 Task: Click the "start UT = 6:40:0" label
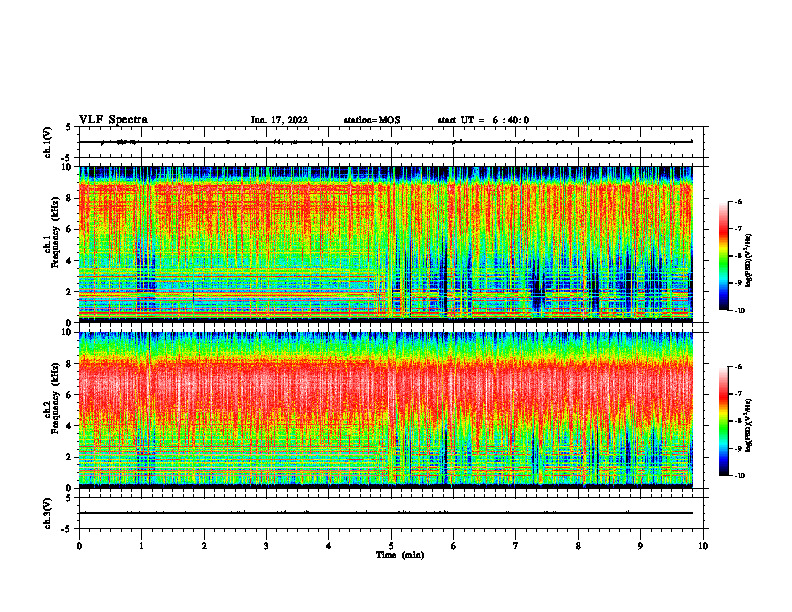[483, 120]
